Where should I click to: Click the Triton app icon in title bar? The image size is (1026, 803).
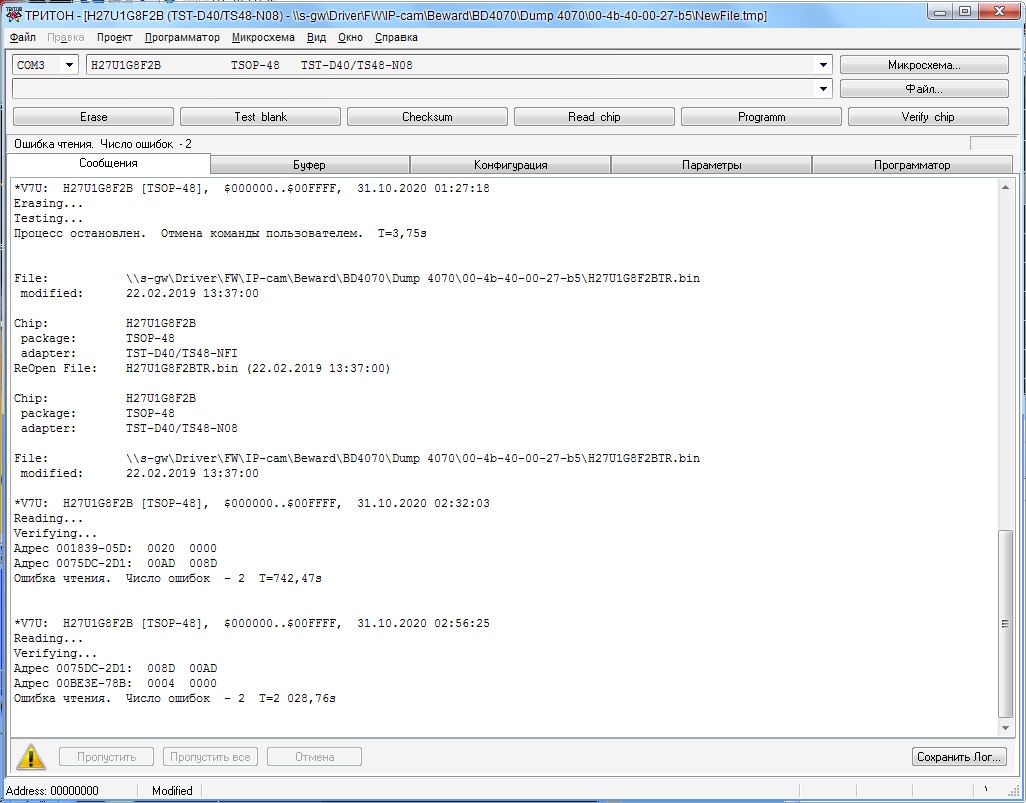(x=14, y=15)
